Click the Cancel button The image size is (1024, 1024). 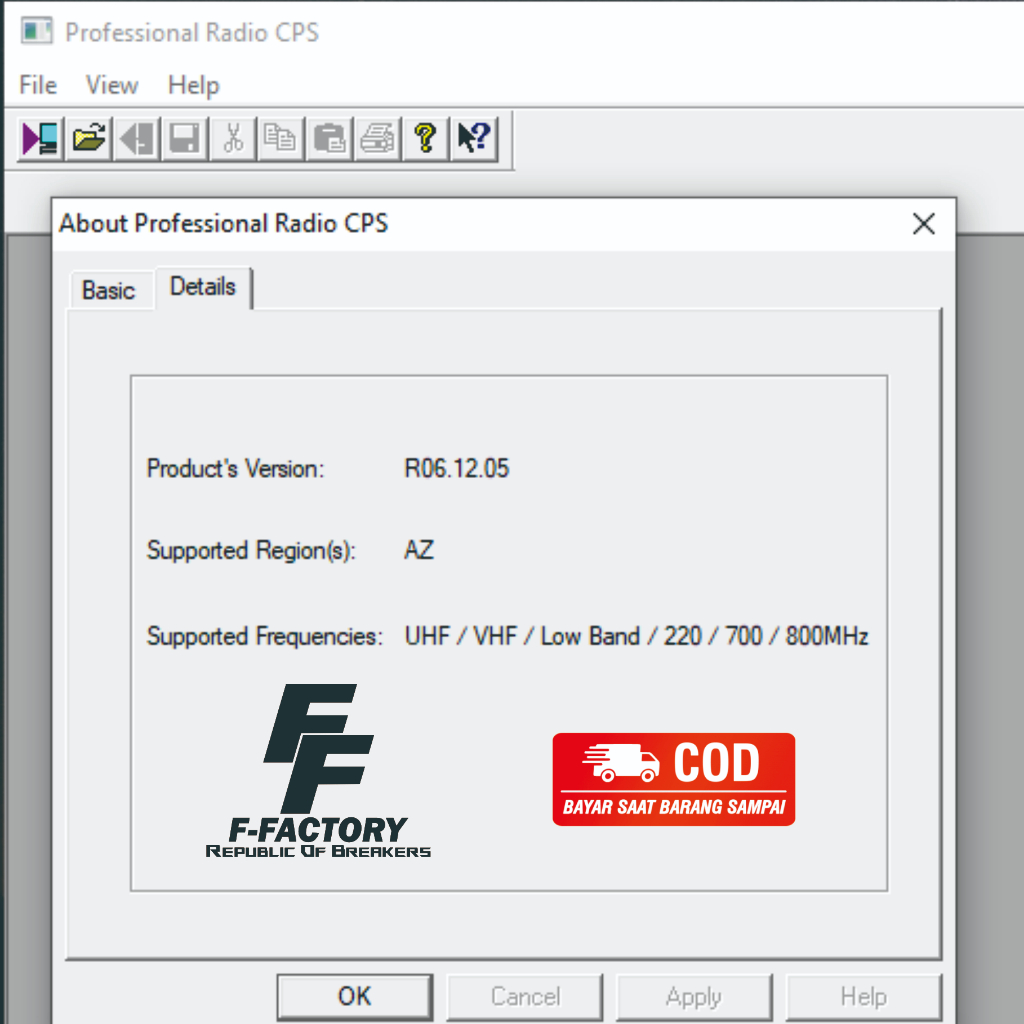[x=525, y=997]
